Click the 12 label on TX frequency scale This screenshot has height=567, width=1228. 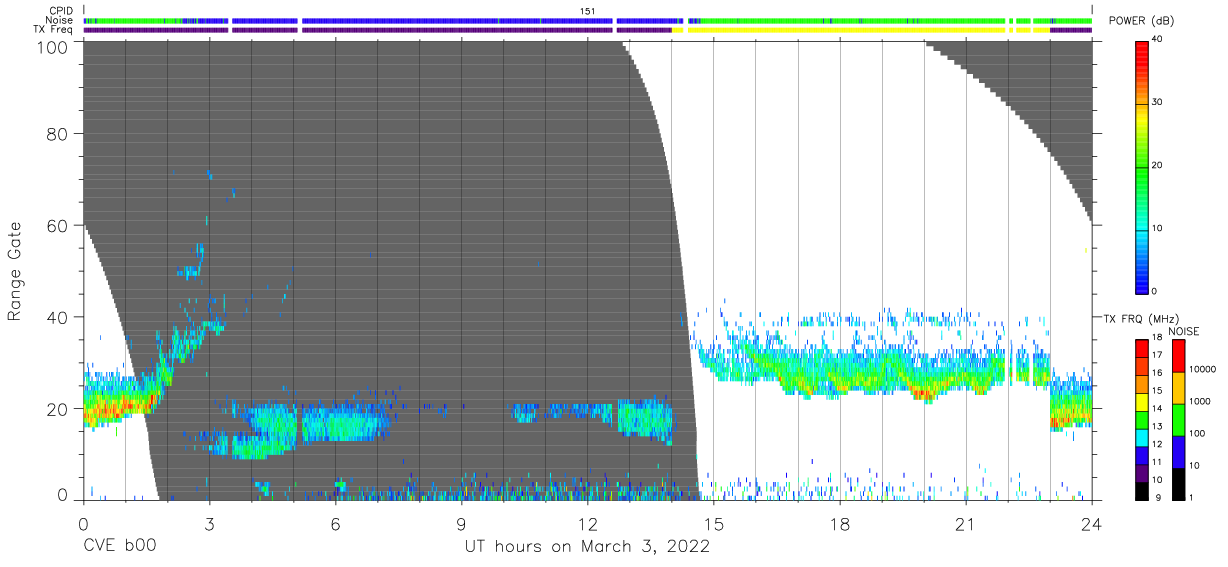(x=1159, y=445)
